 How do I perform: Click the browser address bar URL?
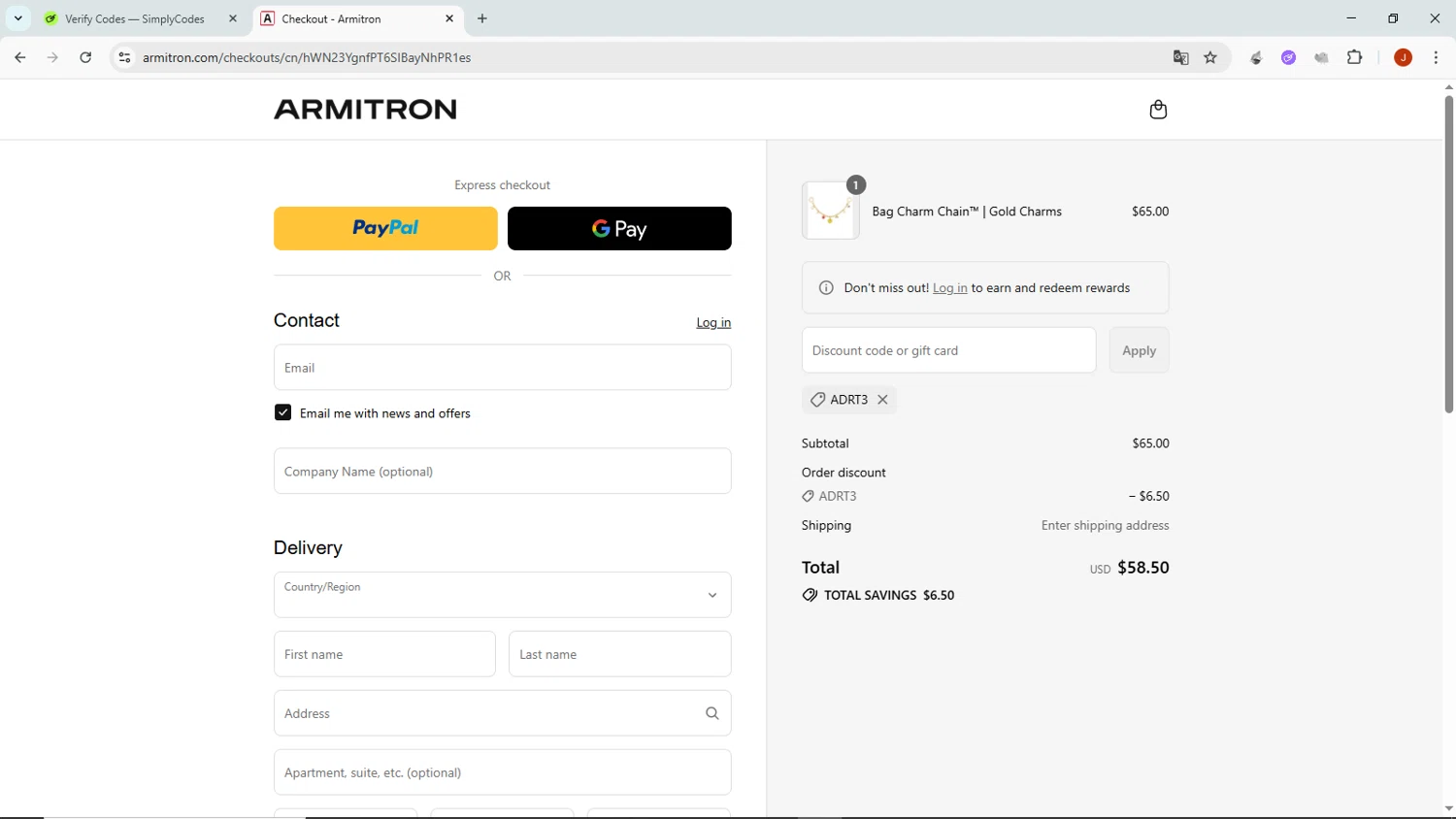point(307,58)
